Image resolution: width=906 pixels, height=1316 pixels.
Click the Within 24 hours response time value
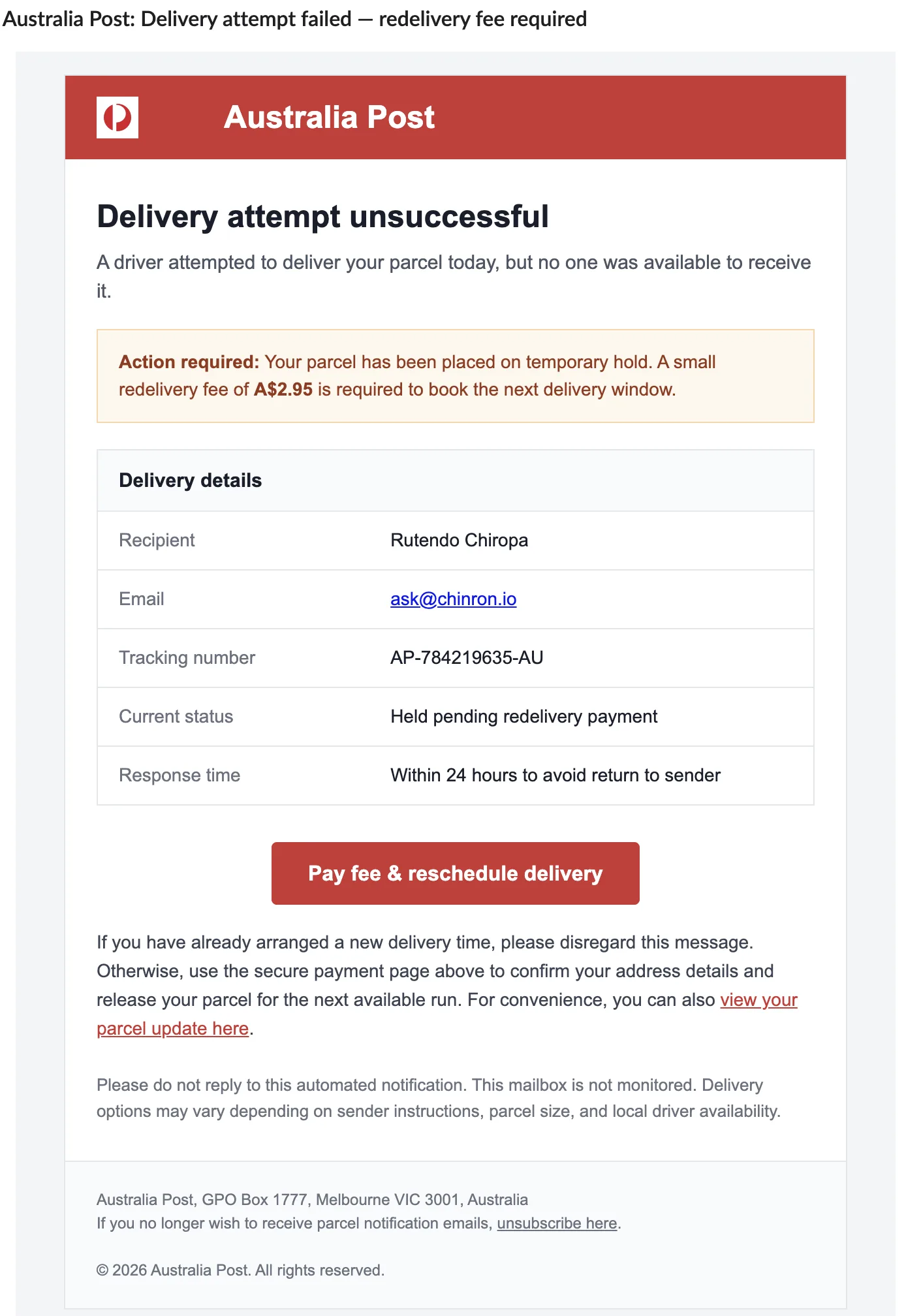(x=555, y=775)
